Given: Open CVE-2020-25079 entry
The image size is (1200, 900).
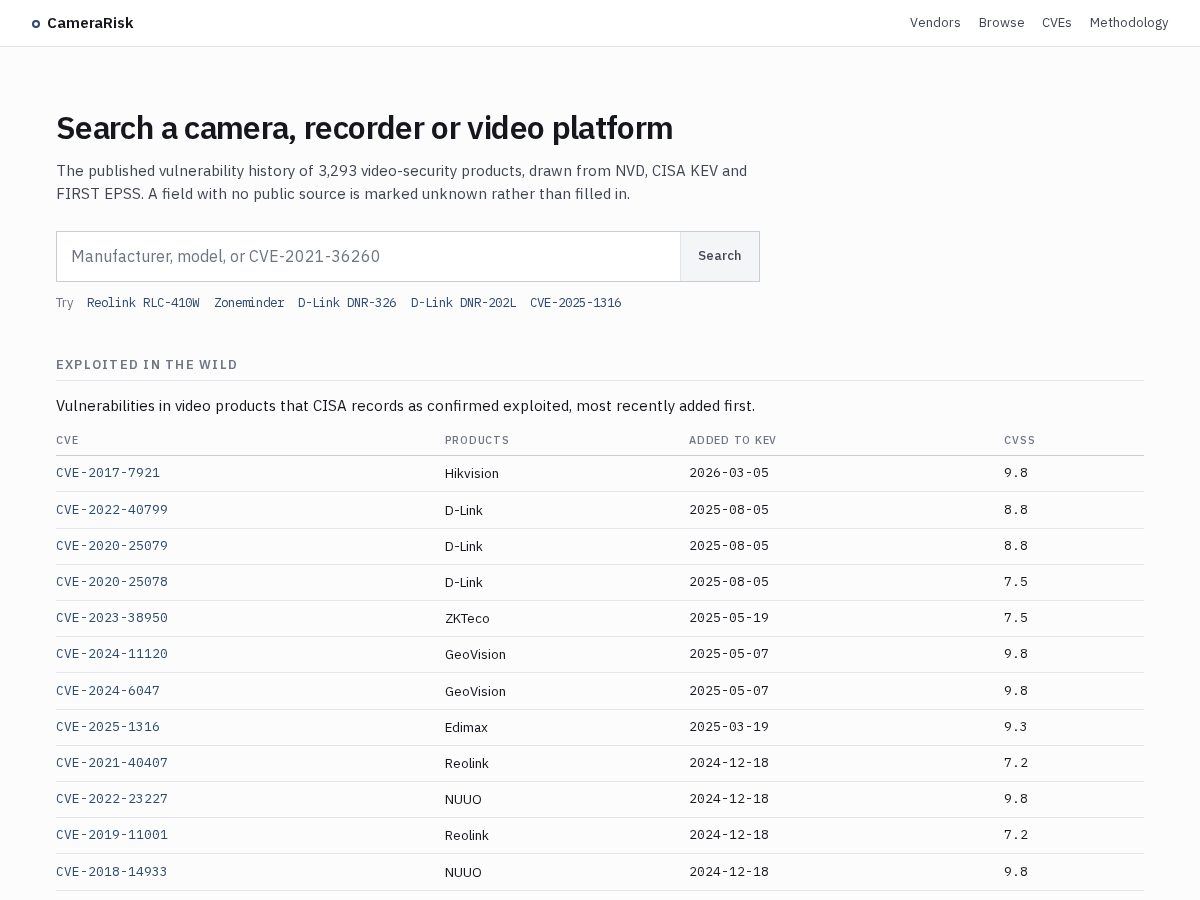Looking at the screenshot, I should [112, 546].
